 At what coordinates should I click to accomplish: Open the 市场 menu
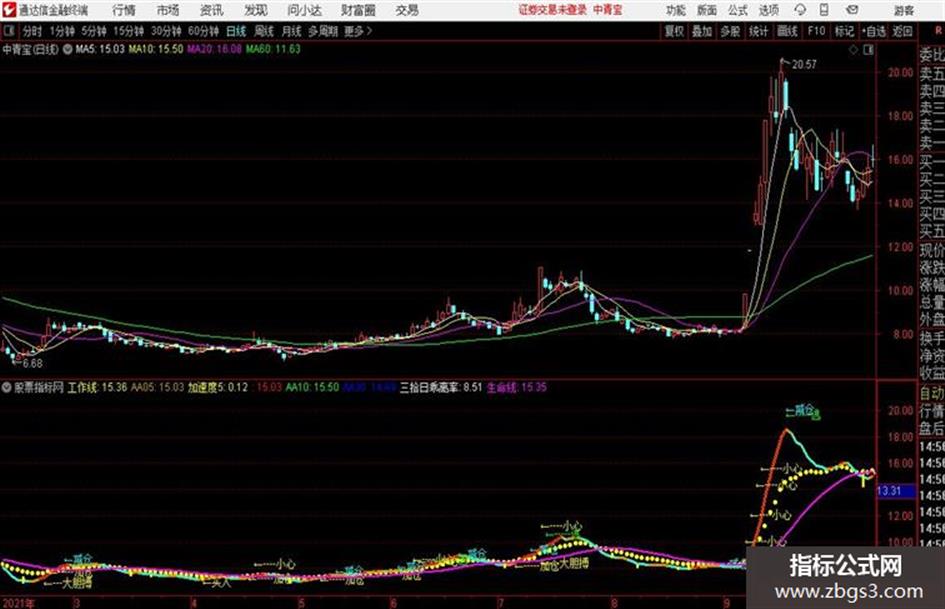(168, 10)
